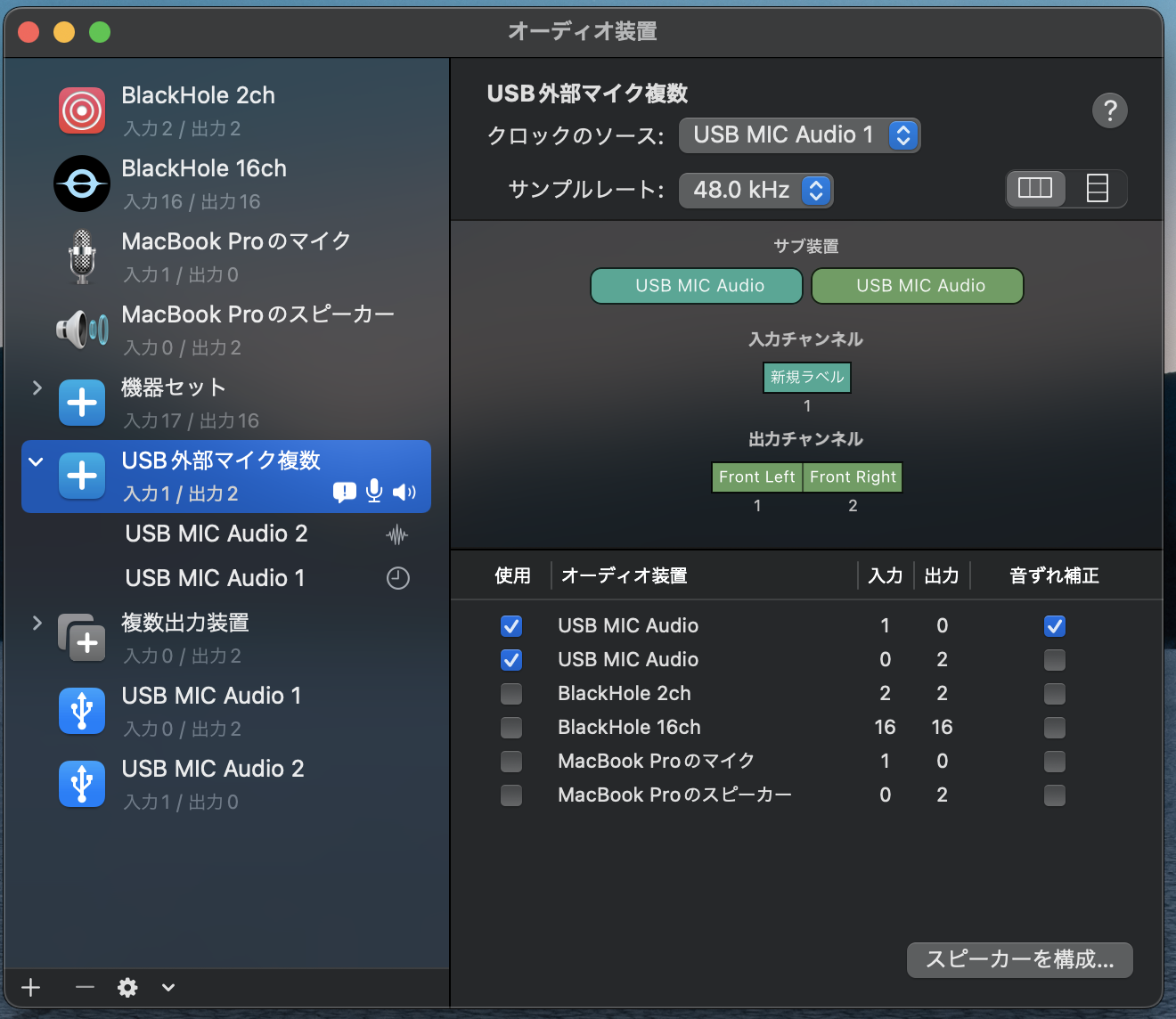
Task: Select sub-device name USB MIC Audio 1 under USB外部マイク複数
Action: click(x=215, y=578)
